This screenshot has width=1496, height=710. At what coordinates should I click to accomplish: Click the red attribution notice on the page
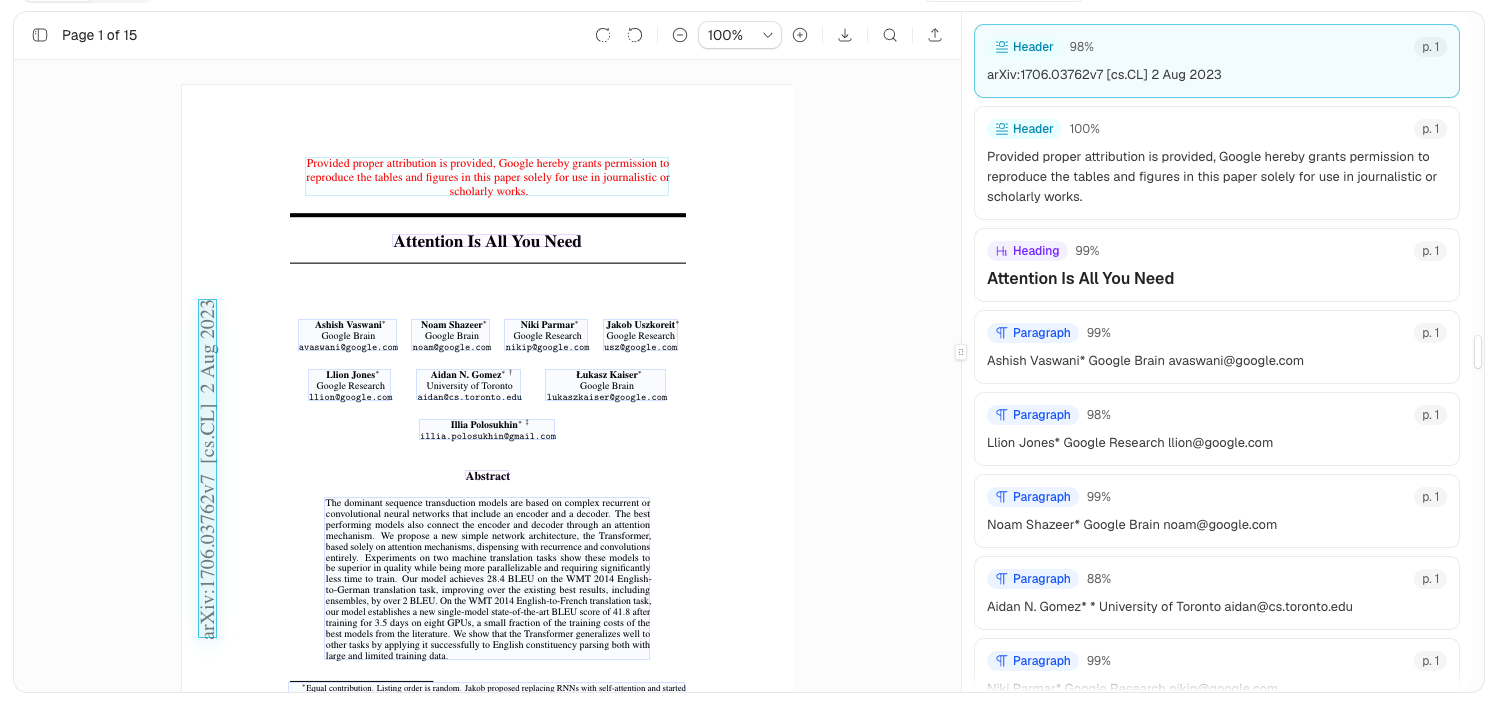click(487, 176)
